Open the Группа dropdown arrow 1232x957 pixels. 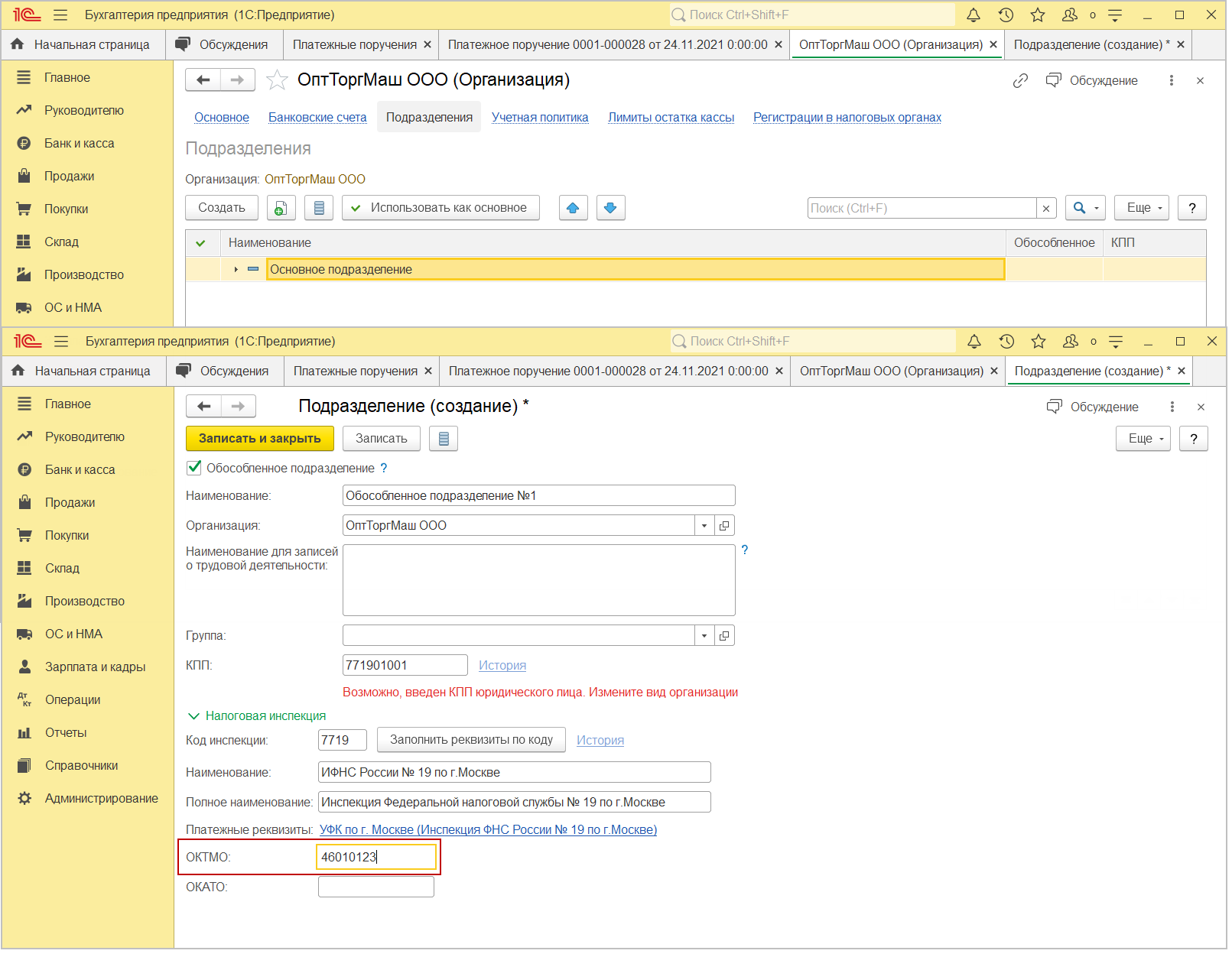coord(704,636)
